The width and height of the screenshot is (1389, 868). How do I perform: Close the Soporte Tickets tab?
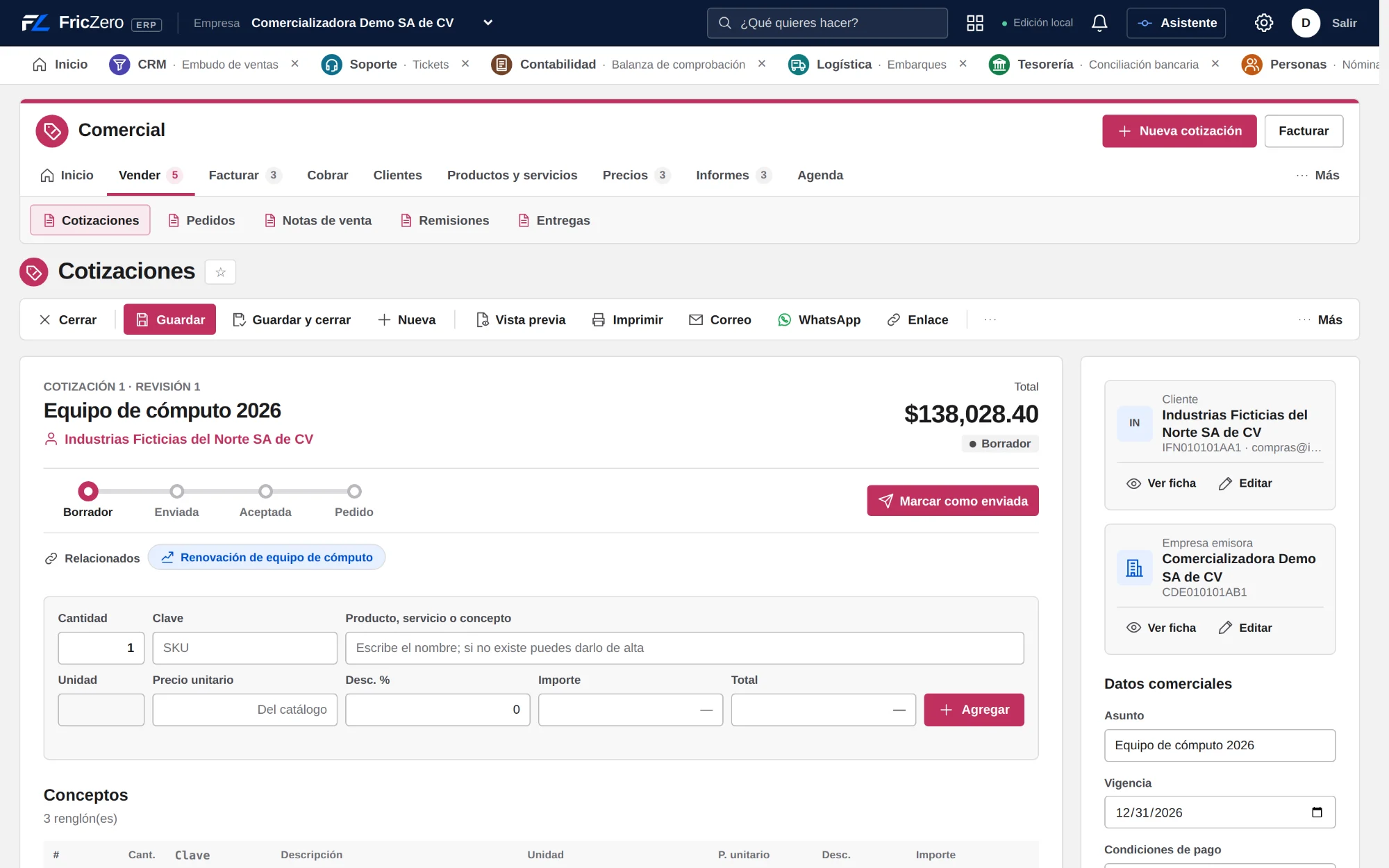click(x=465, y=64)
